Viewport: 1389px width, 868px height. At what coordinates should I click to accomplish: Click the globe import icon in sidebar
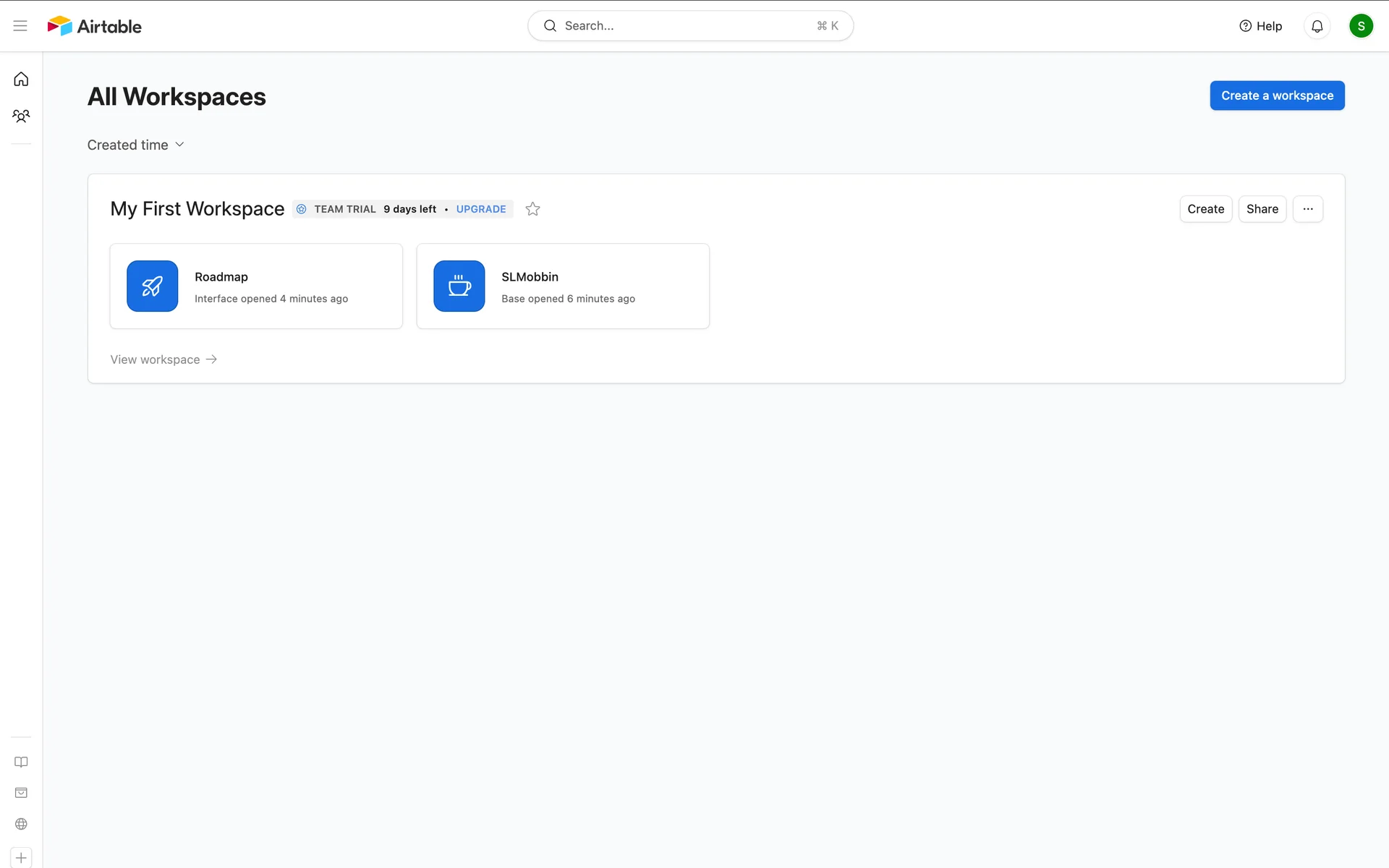[x=21, y=824]
